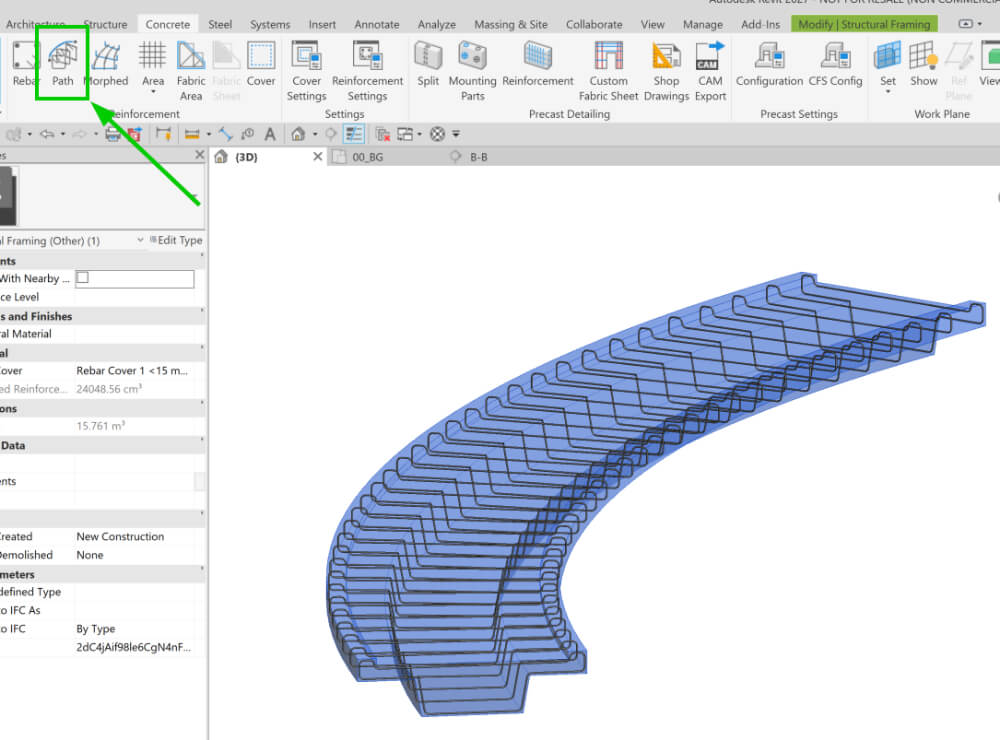
Task: Open the Add-Ins ribbon tab
Action: (x=760, y=24)
